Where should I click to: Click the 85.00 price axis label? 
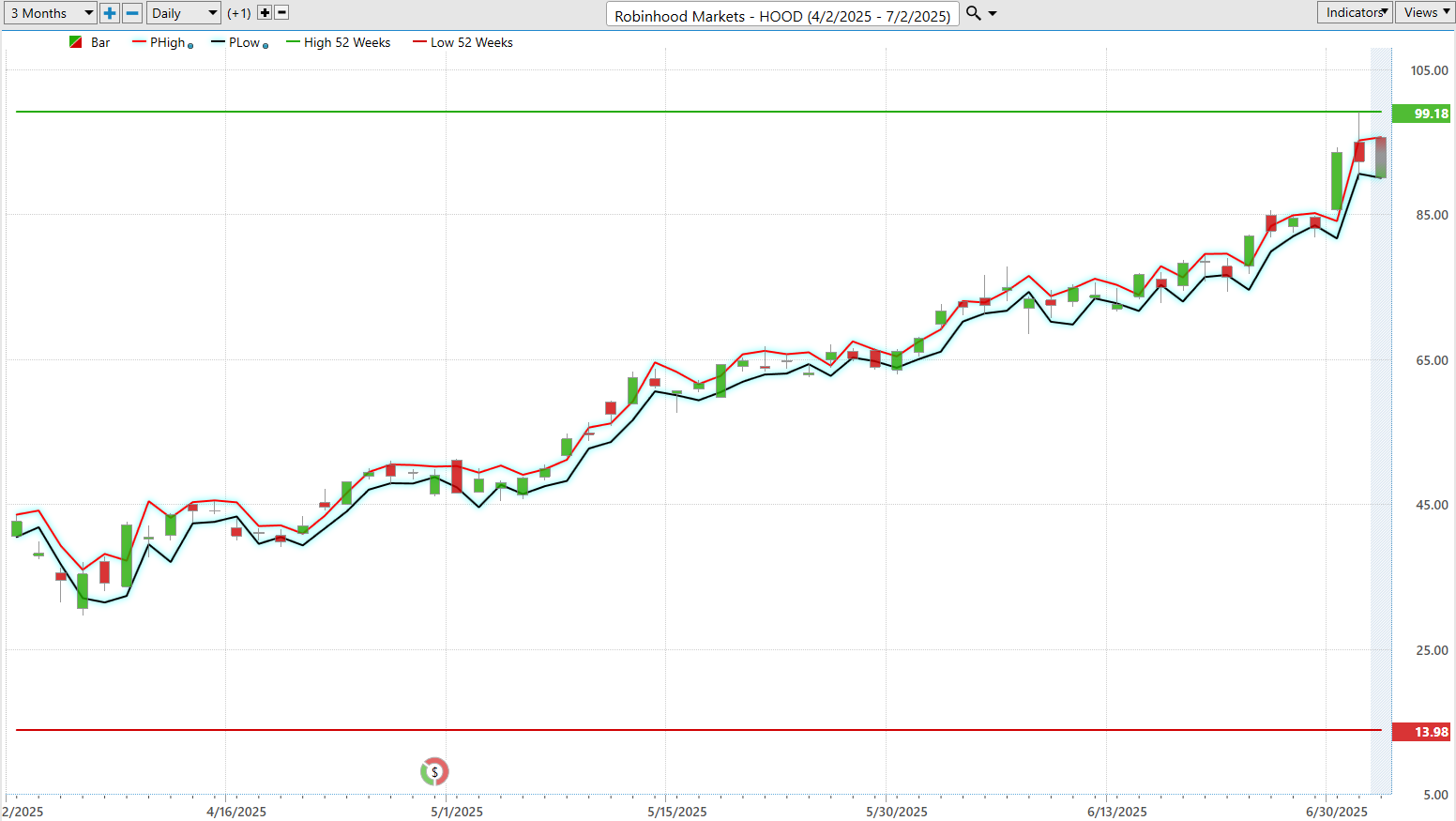tap(1433, 215)
